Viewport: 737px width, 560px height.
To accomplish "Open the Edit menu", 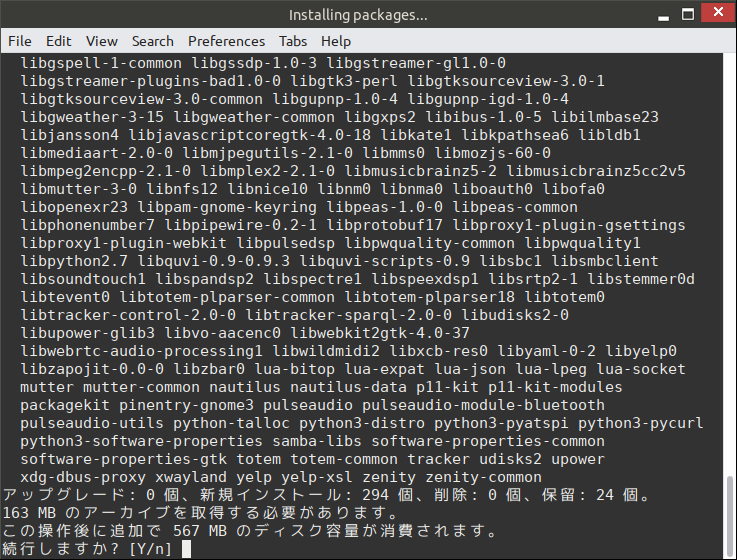I will (x=59, y=41).
